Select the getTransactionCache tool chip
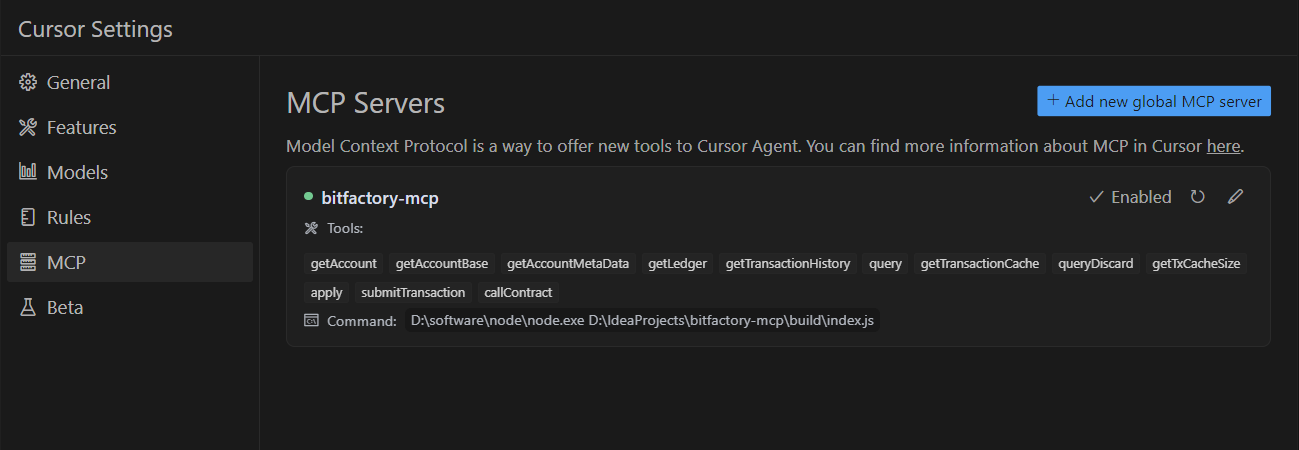Screen dimensions: 1299x450 [980, 264]
